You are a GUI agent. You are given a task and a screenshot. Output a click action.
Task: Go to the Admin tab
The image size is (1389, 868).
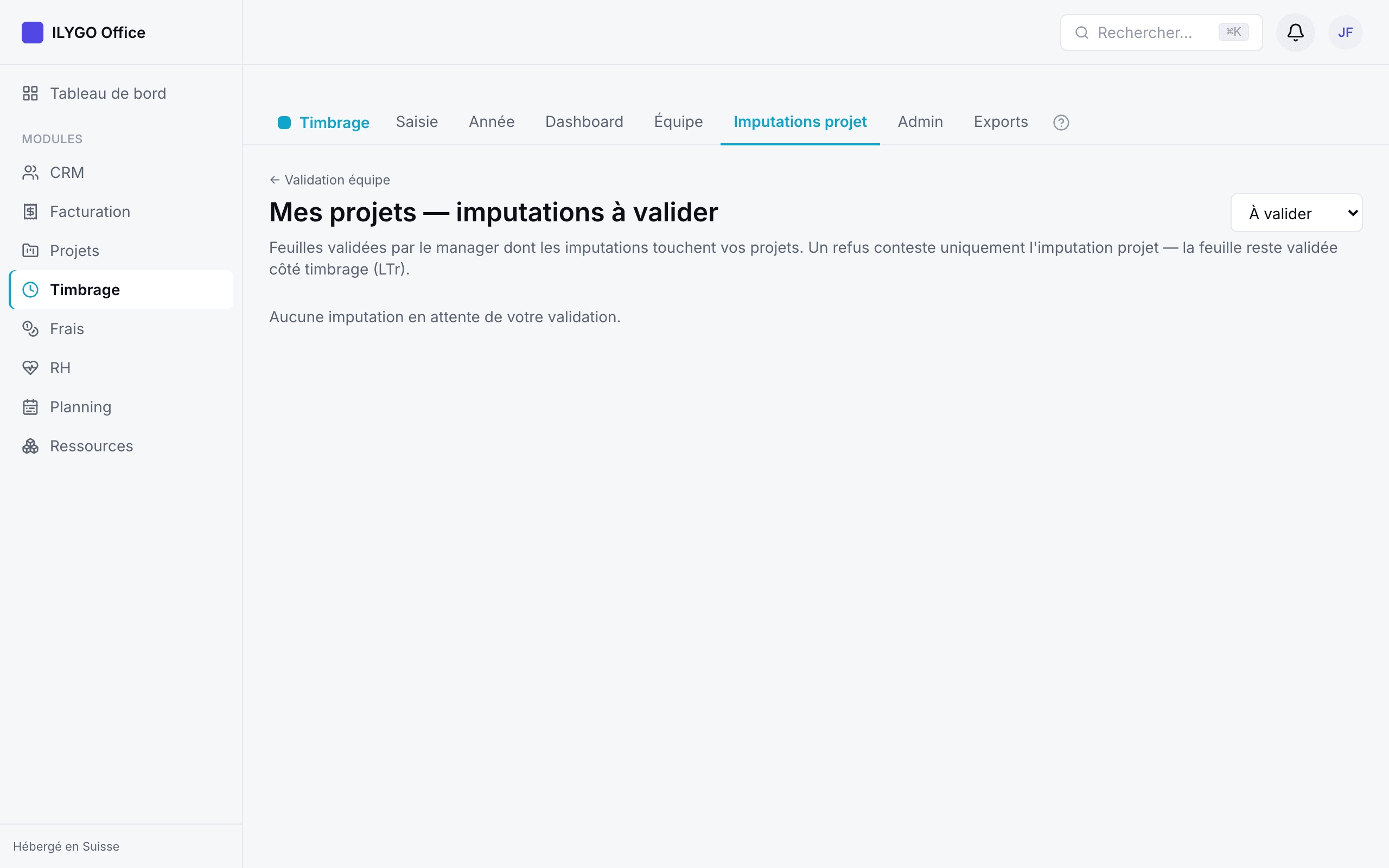coord(920,122)
